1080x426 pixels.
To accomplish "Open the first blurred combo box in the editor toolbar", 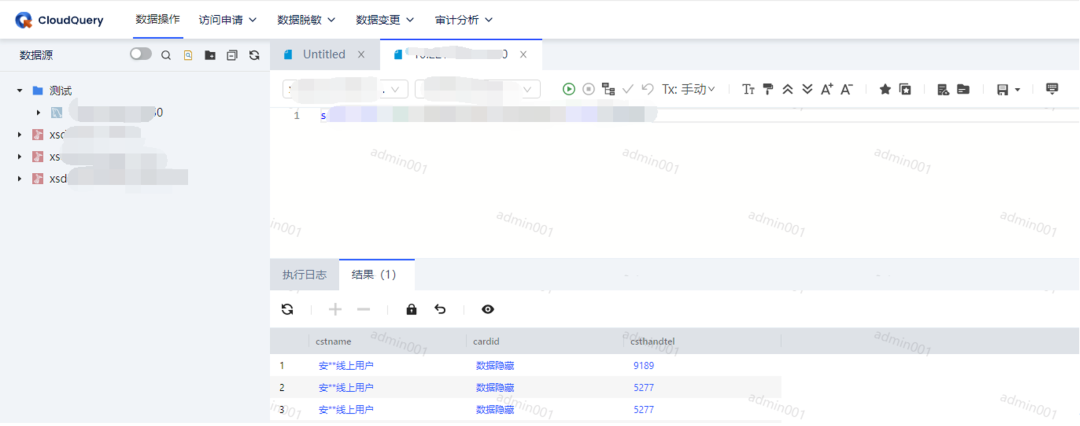I will (345, 90).
